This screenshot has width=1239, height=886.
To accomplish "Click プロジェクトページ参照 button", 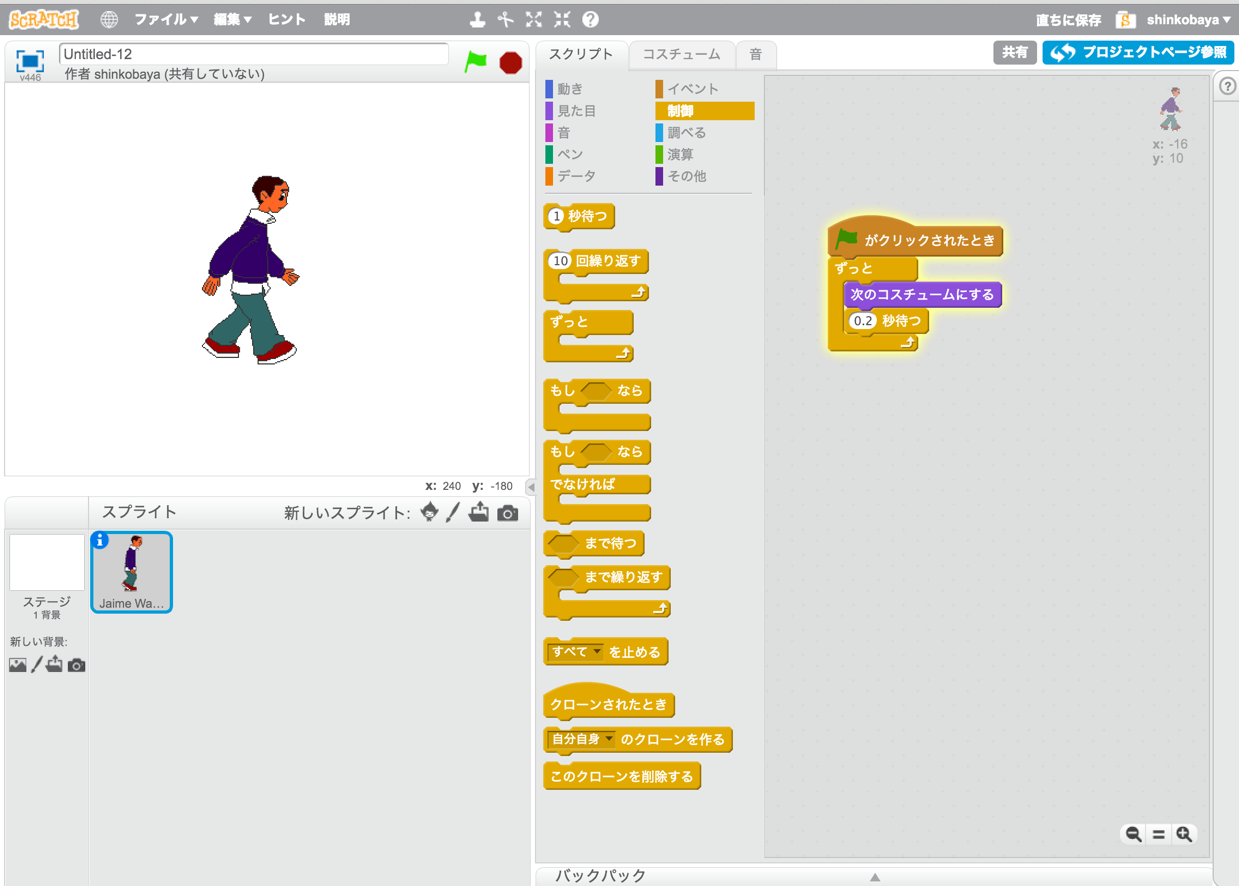I will pos(1138,52).
